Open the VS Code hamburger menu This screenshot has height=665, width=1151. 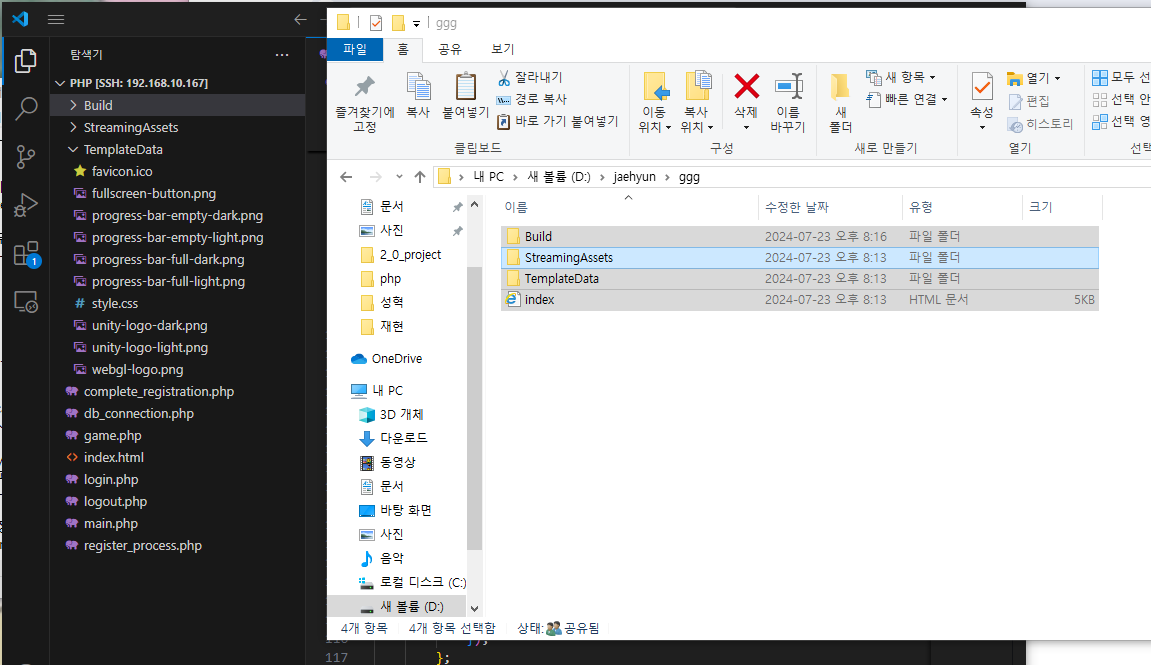56,20
